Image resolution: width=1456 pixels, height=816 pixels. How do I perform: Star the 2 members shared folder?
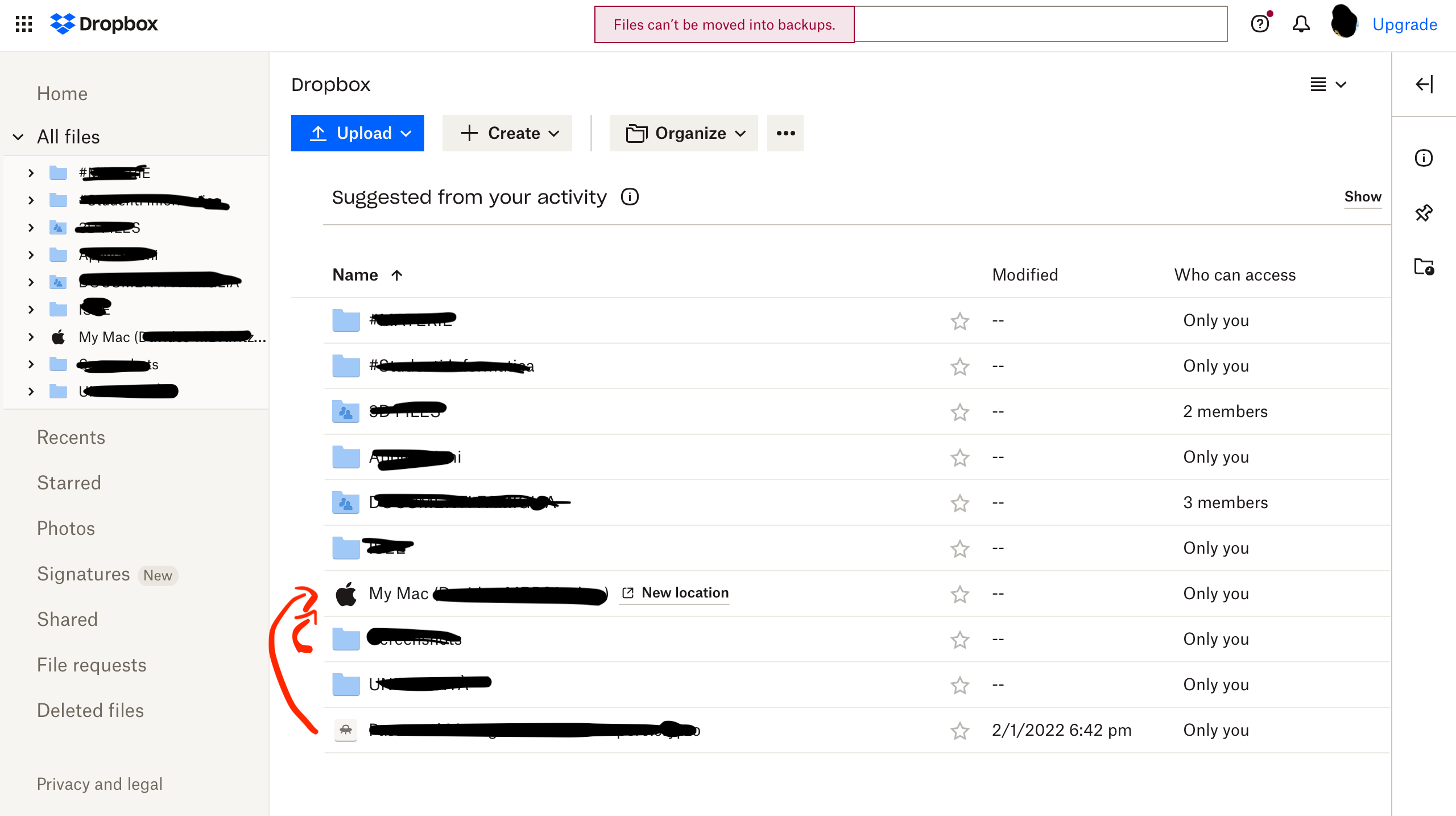(959, 412)
